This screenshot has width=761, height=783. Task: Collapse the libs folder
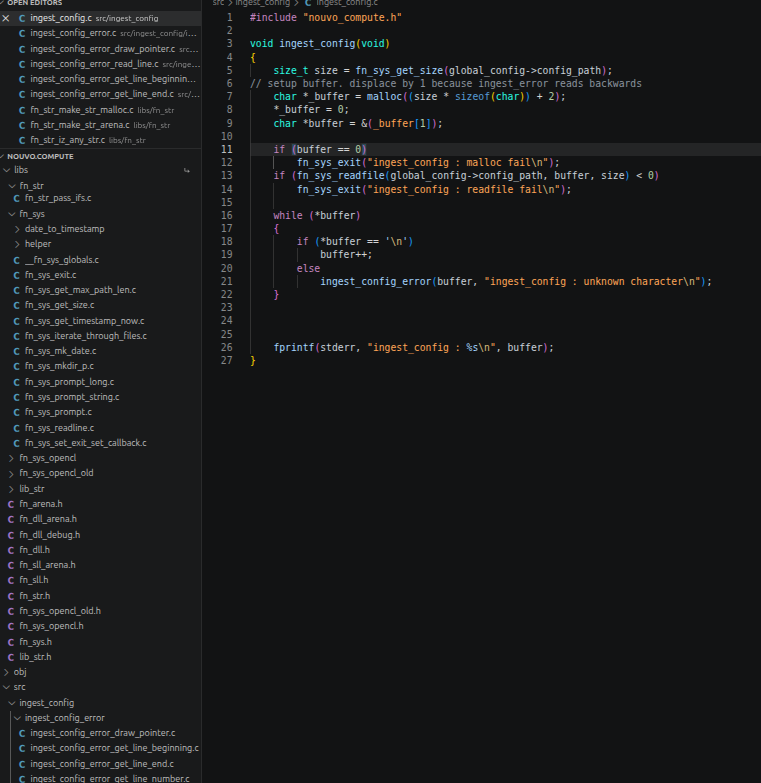7,170
